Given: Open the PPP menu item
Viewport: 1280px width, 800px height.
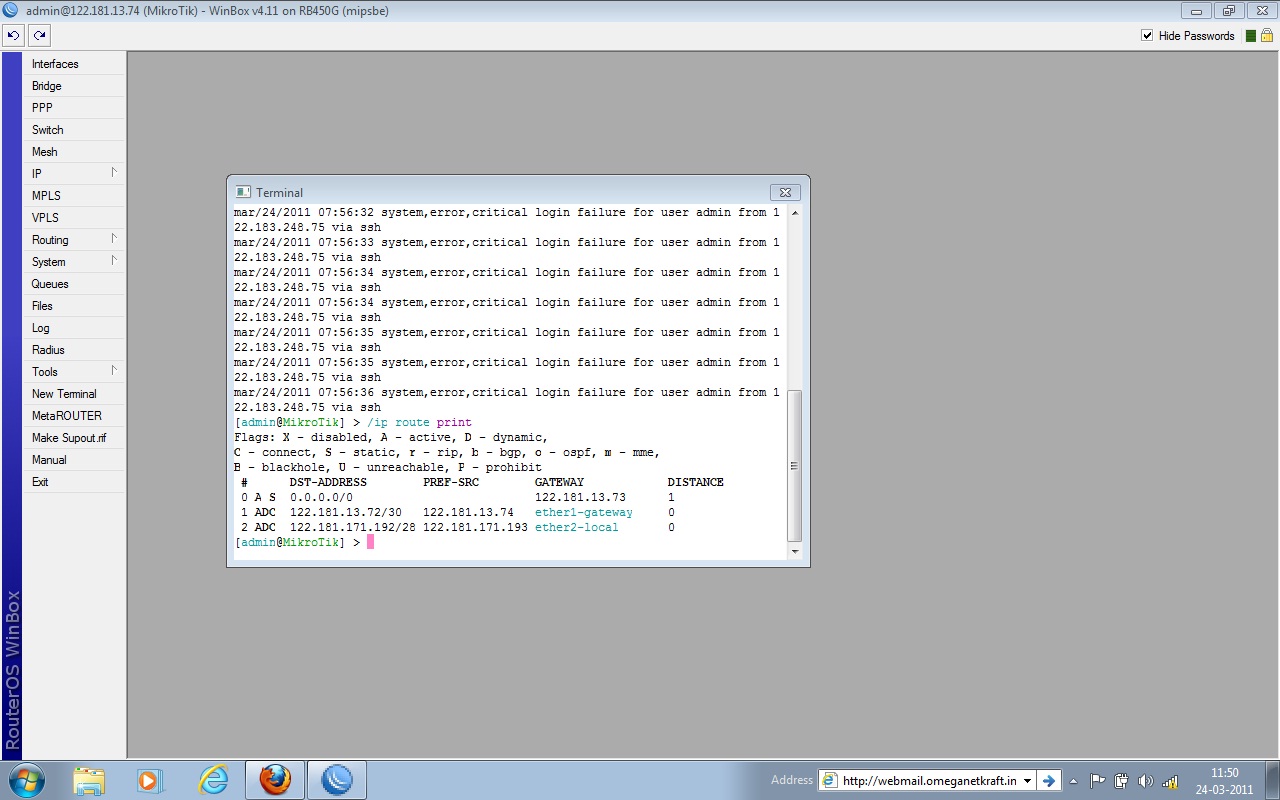Looking at the screenshot, I should (x=75, y=108).
